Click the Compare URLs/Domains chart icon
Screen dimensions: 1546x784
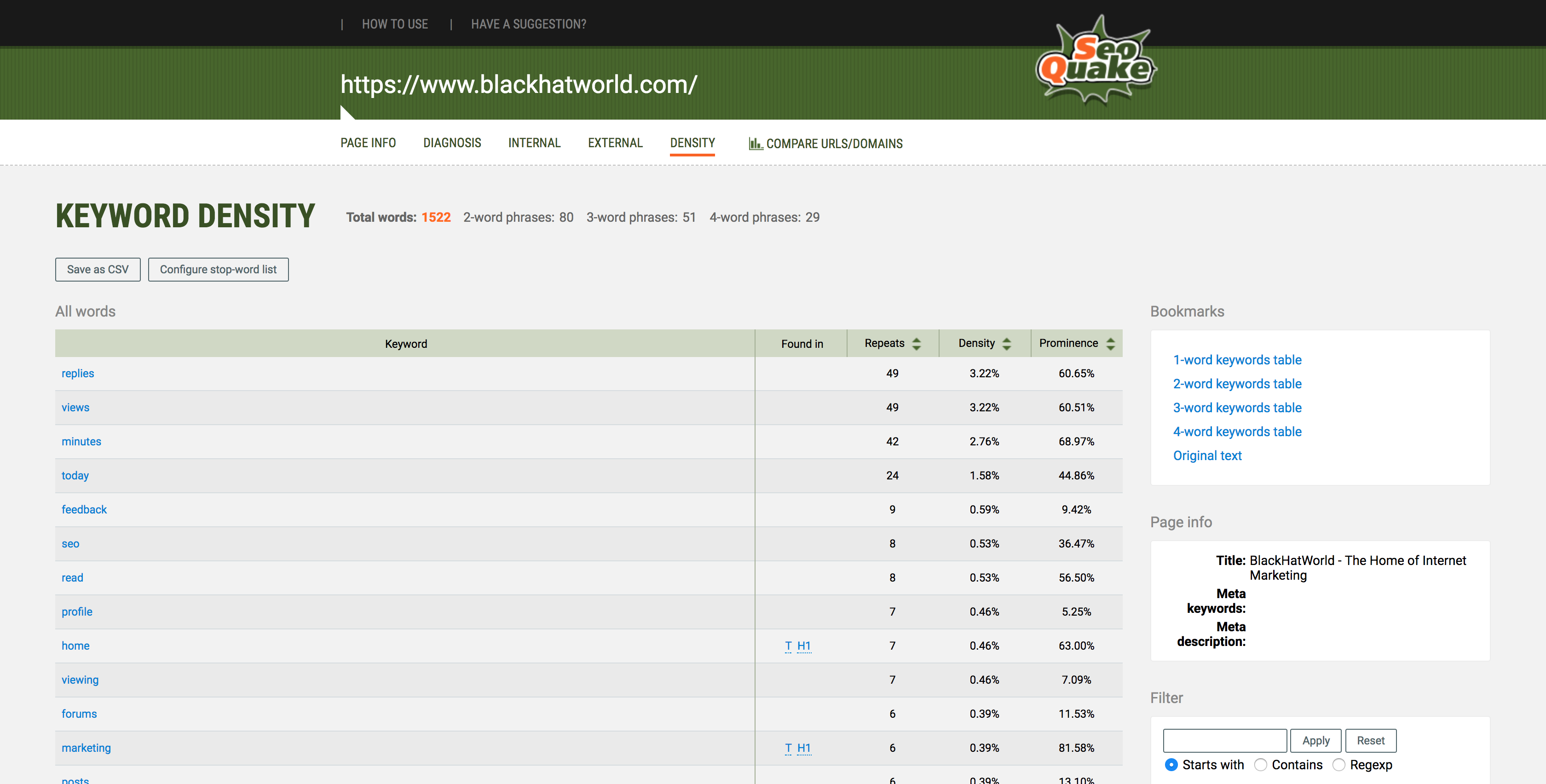756,144
